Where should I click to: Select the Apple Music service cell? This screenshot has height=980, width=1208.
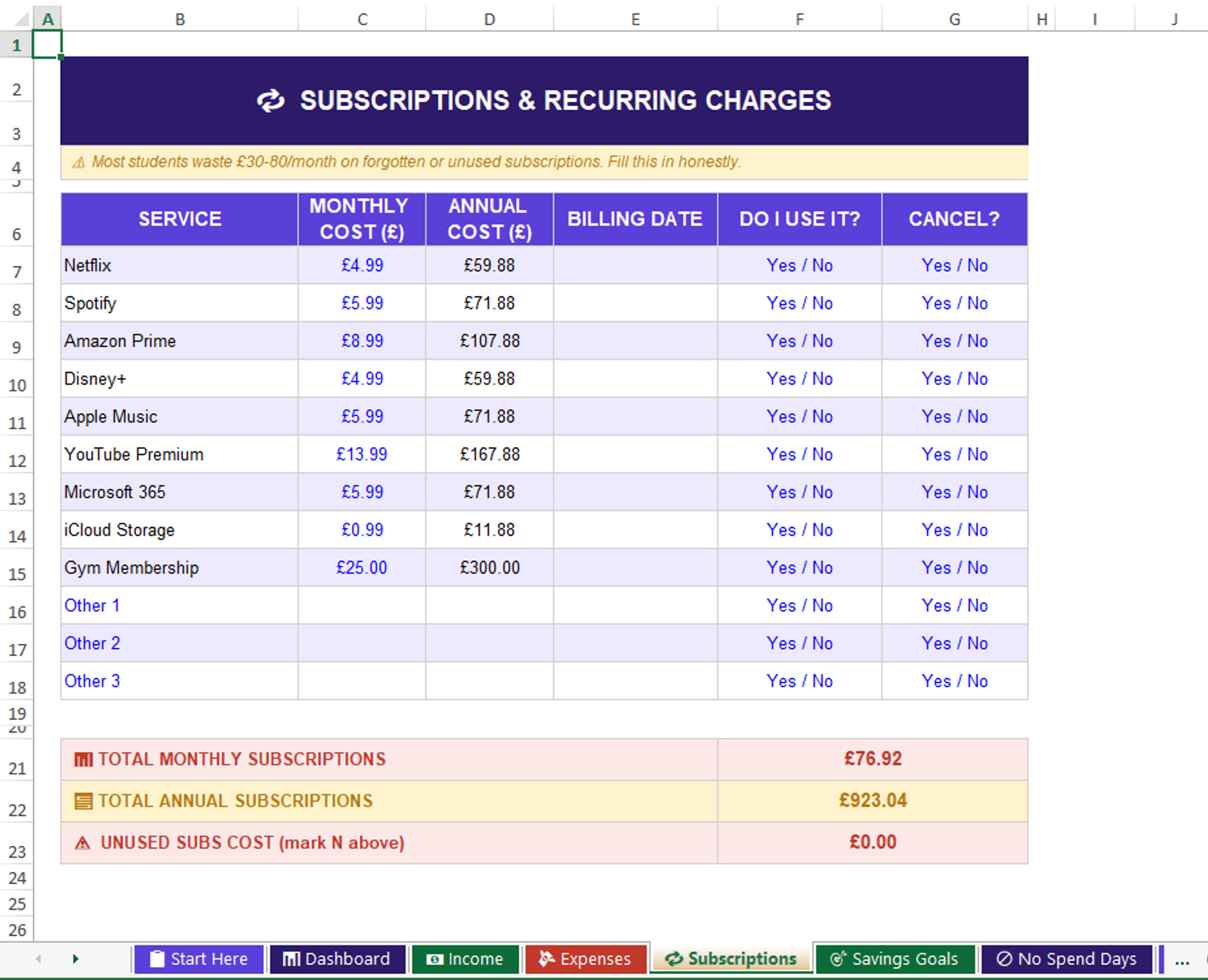pos(180,416)
